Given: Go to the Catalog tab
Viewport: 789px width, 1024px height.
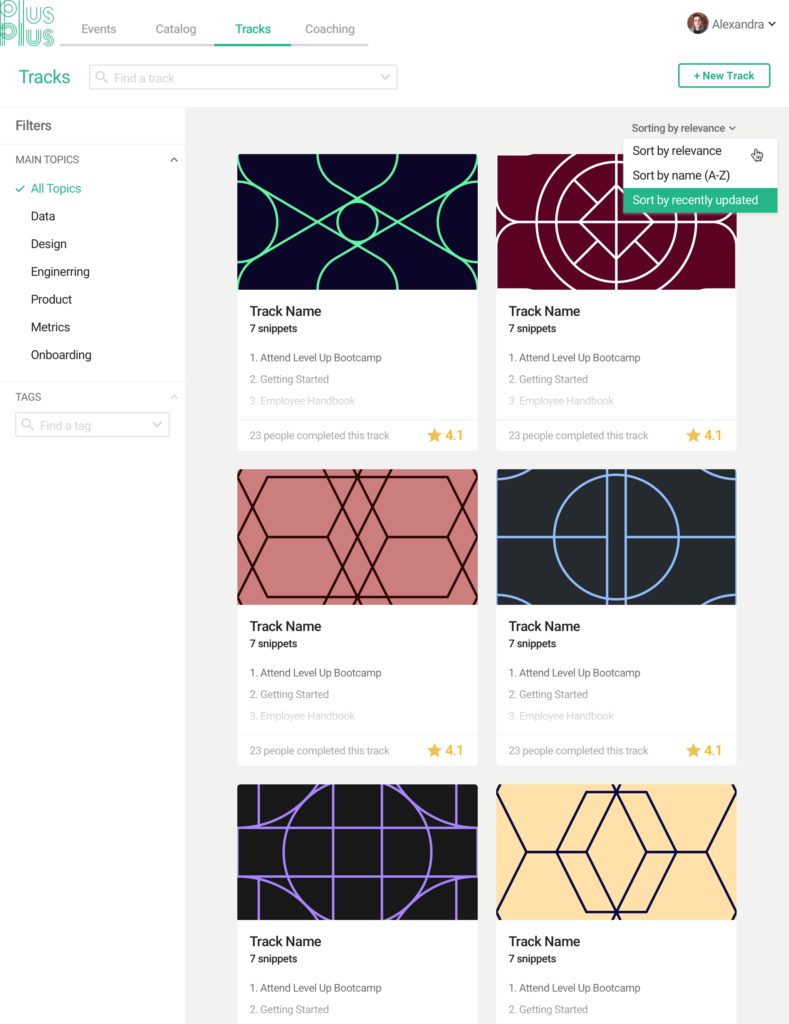Looking at the screenshot, I should [176, 29].
